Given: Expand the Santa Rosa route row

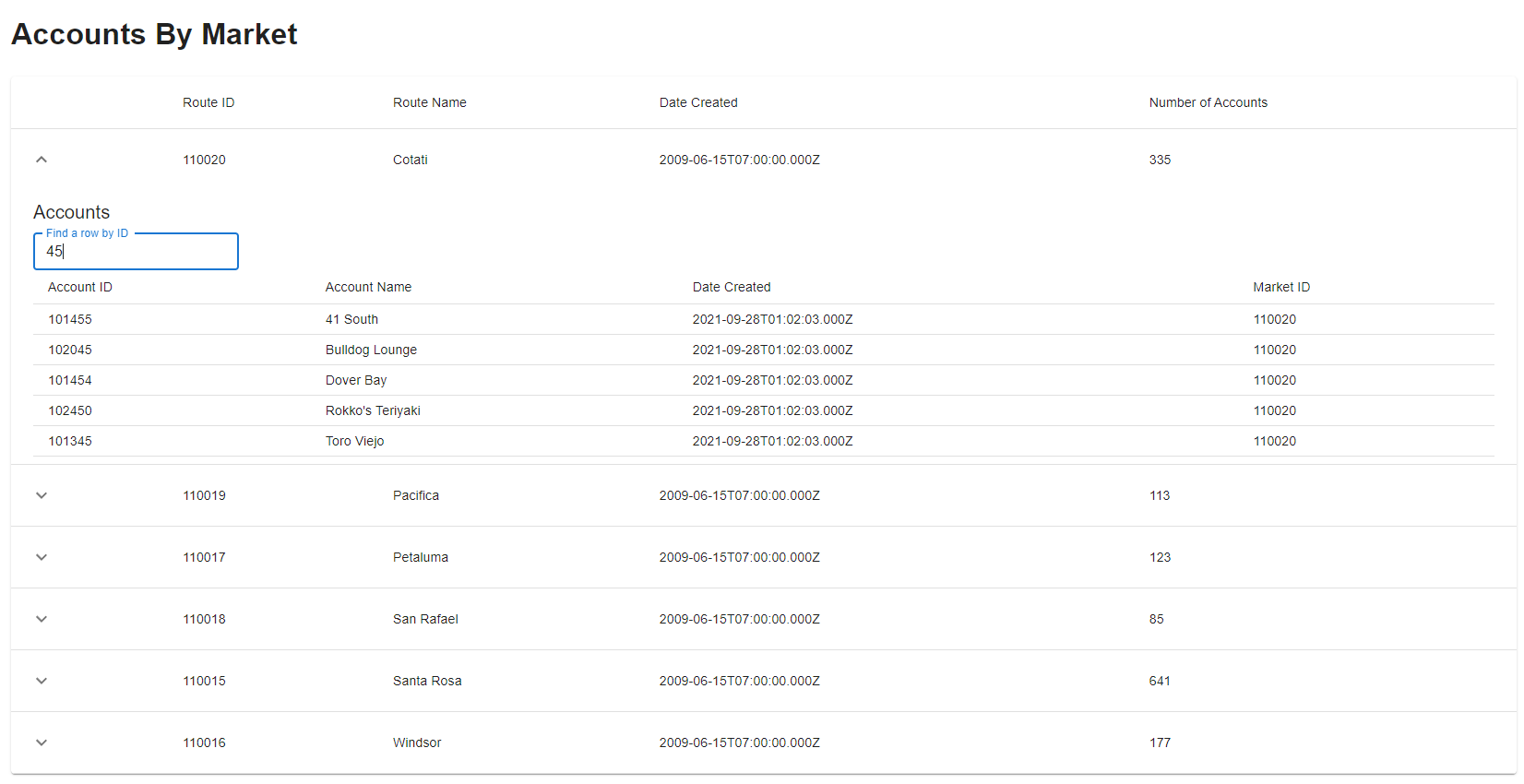Looking at the screenshot, I should (x=42, y=681).
